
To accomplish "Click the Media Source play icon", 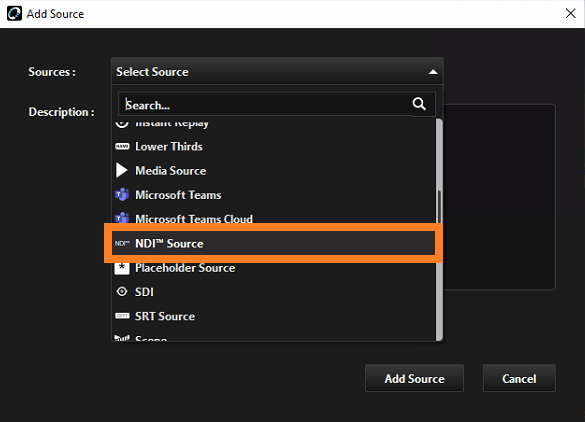I will 122,170.
